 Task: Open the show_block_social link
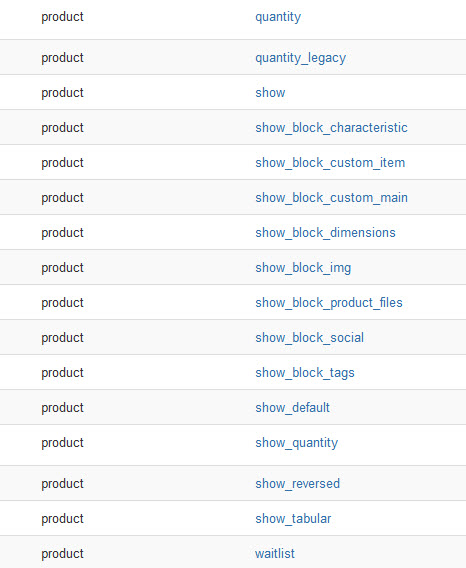[x=309, y=338]
